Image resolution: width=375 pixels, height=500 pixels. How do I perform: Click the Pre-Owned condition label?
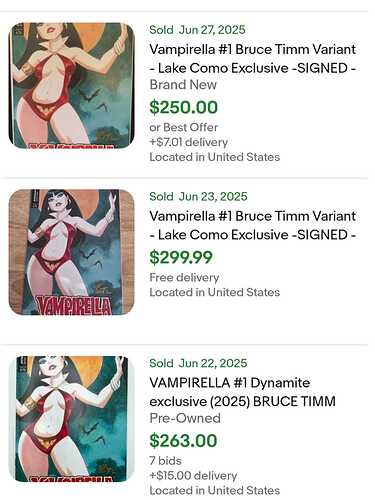coord(185,418)
